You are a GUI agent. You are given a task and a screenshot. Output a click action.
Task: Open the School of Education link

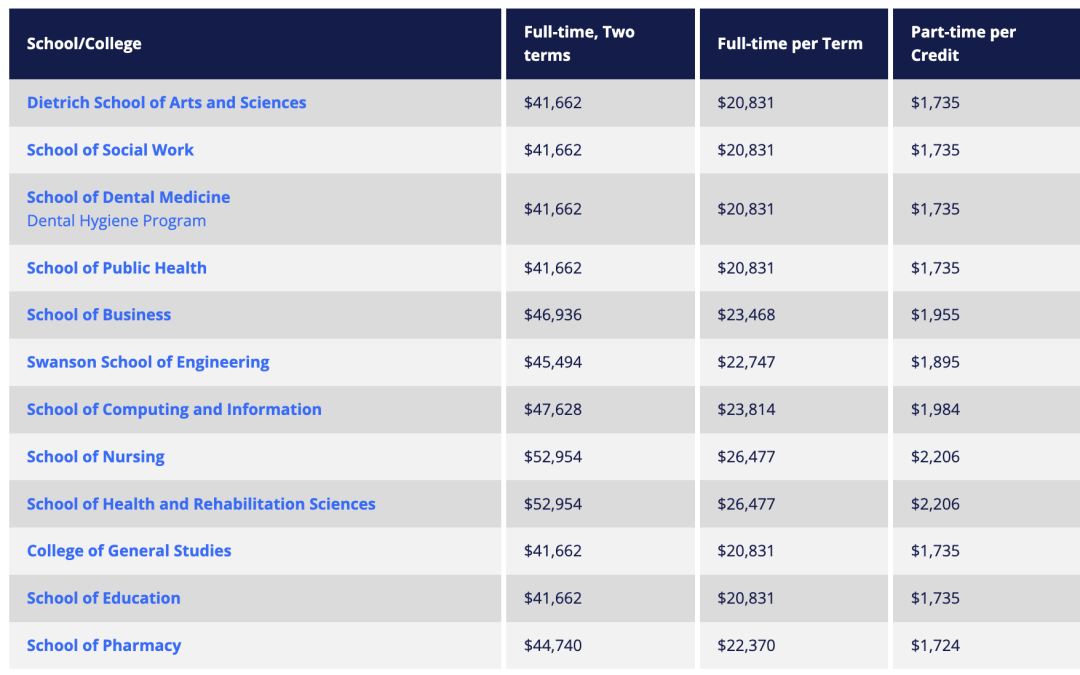pos(103,598)
